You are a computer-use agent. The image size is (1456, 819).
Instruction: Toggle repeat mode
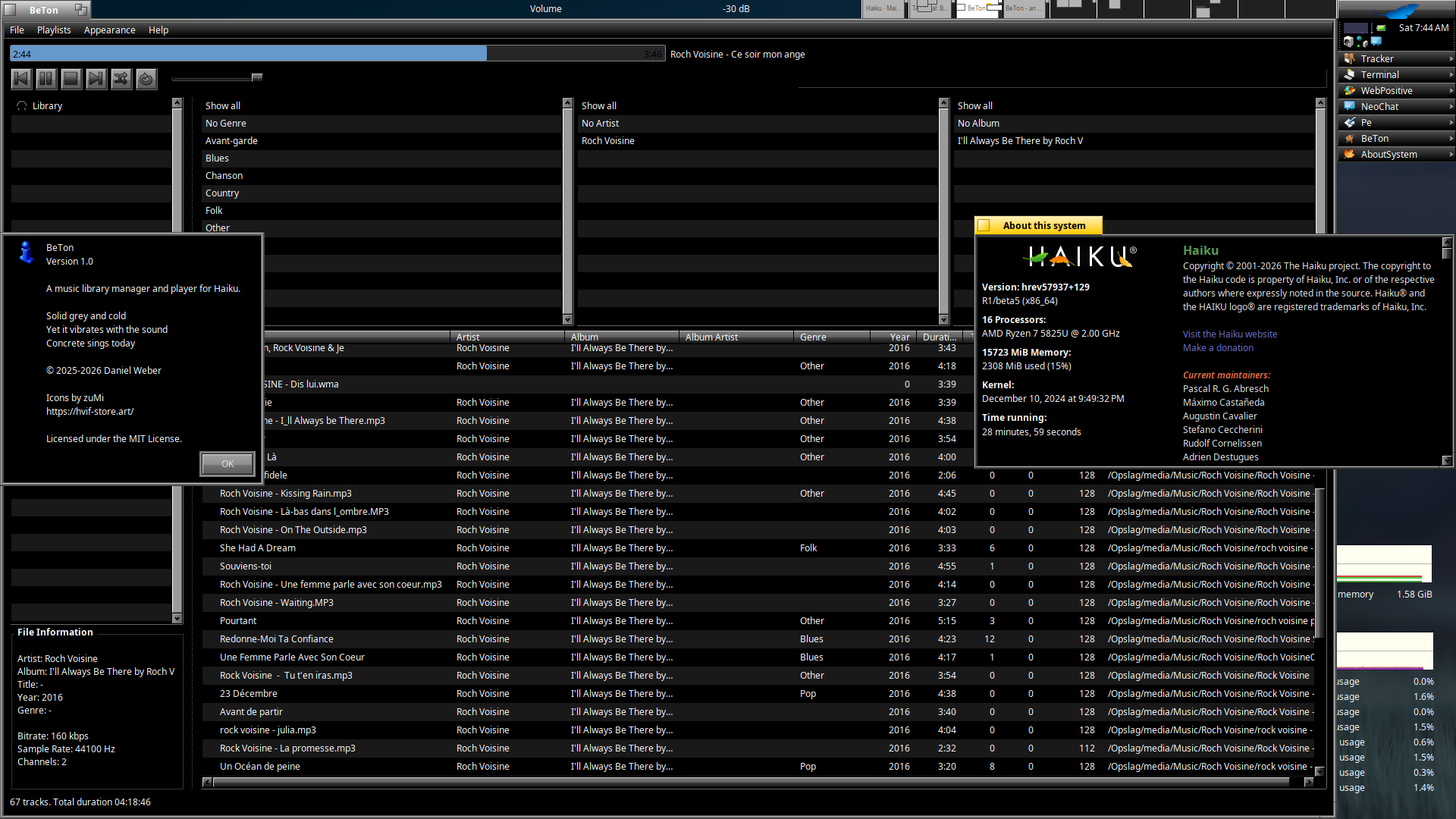tap(146, 78)
